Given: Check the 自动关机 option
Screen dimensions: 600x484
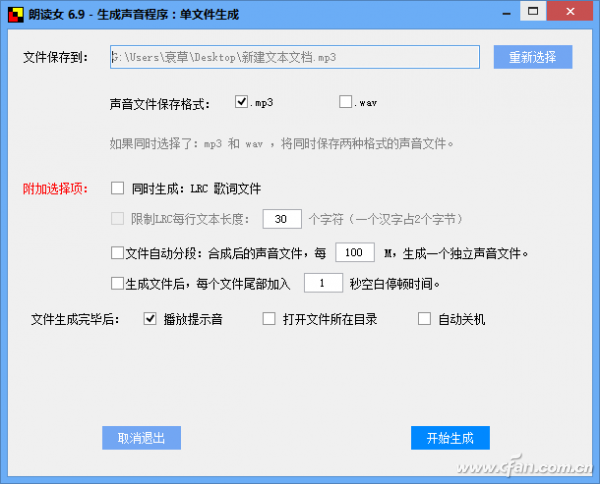Looking at the screenshot, I should pos(424,319).
